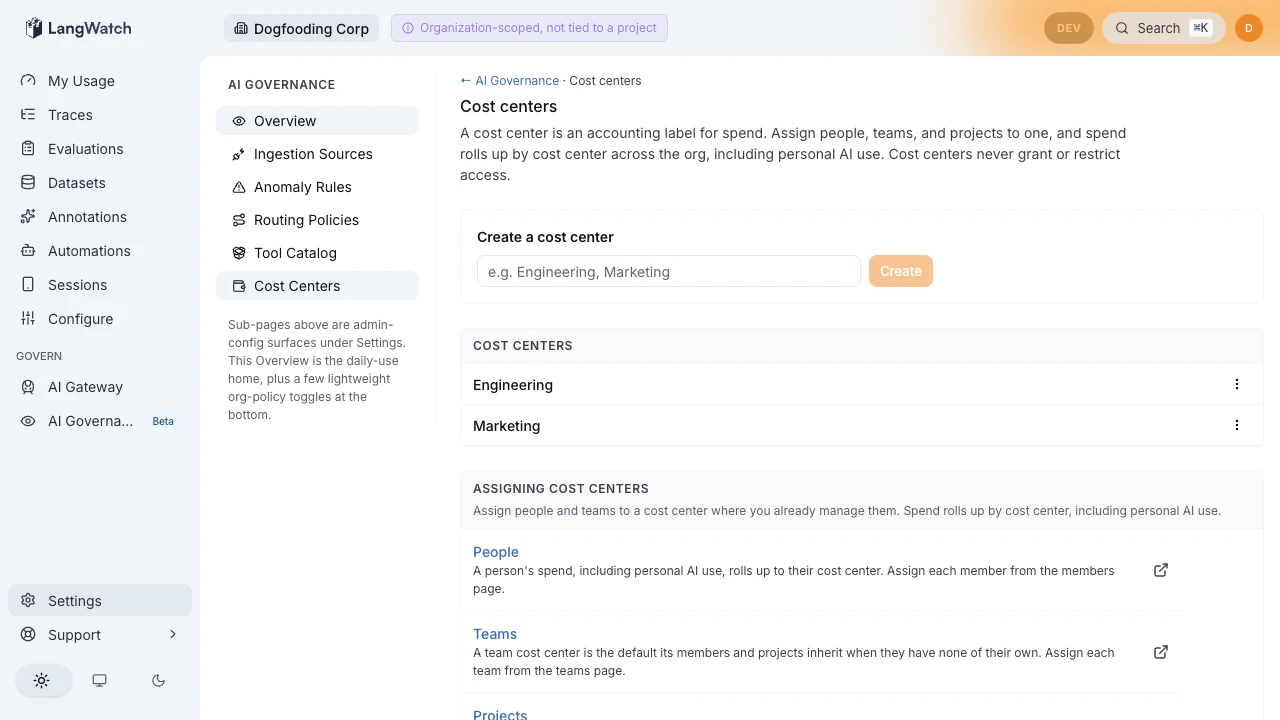This screenshot has height=720, width=1280.
Task: Click the AI Governance eye icon
Action: point(28,421)
